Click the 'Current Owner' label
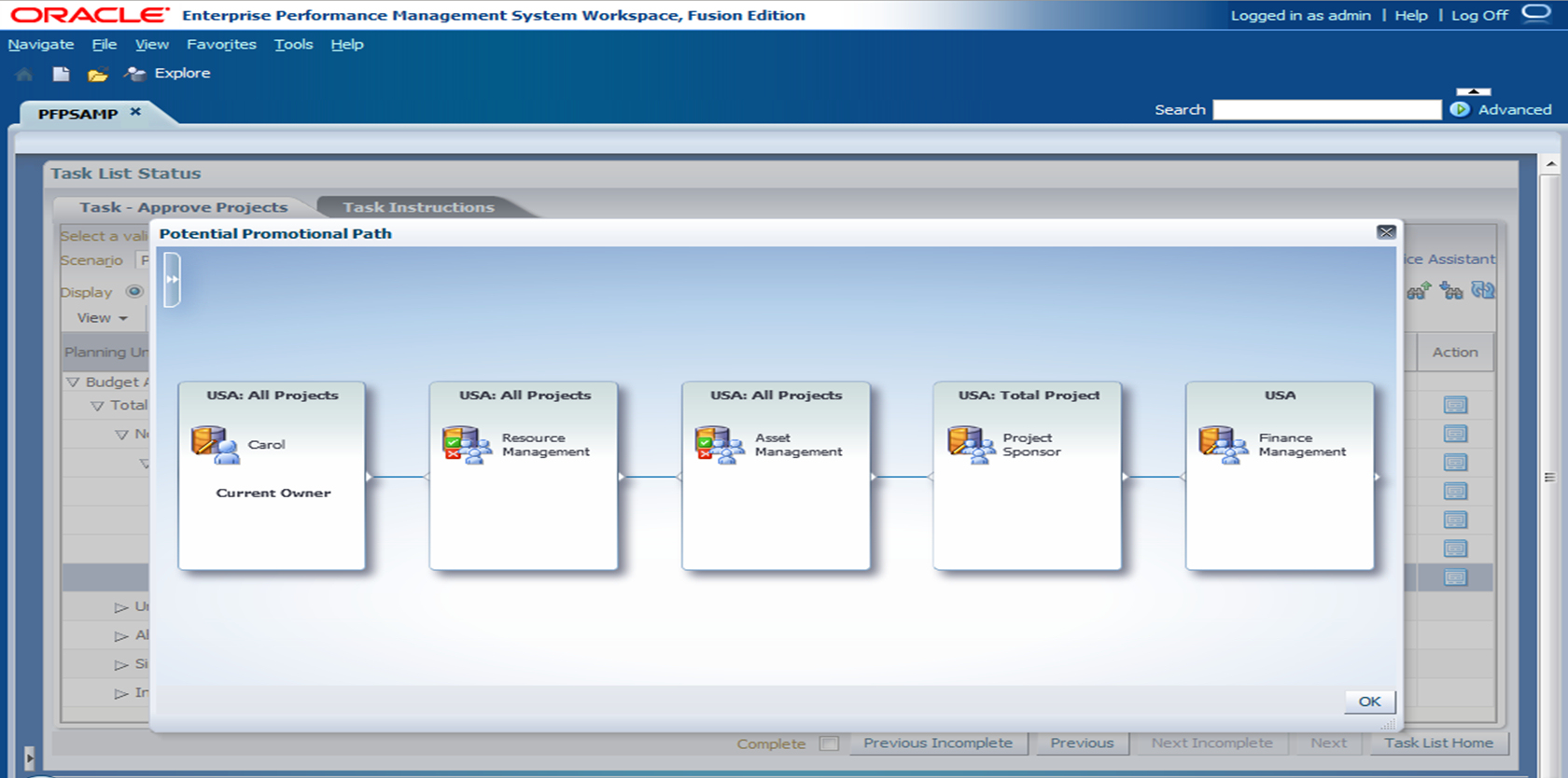The height and width of the screenshot is (778, 1568). tap(273, 493)
